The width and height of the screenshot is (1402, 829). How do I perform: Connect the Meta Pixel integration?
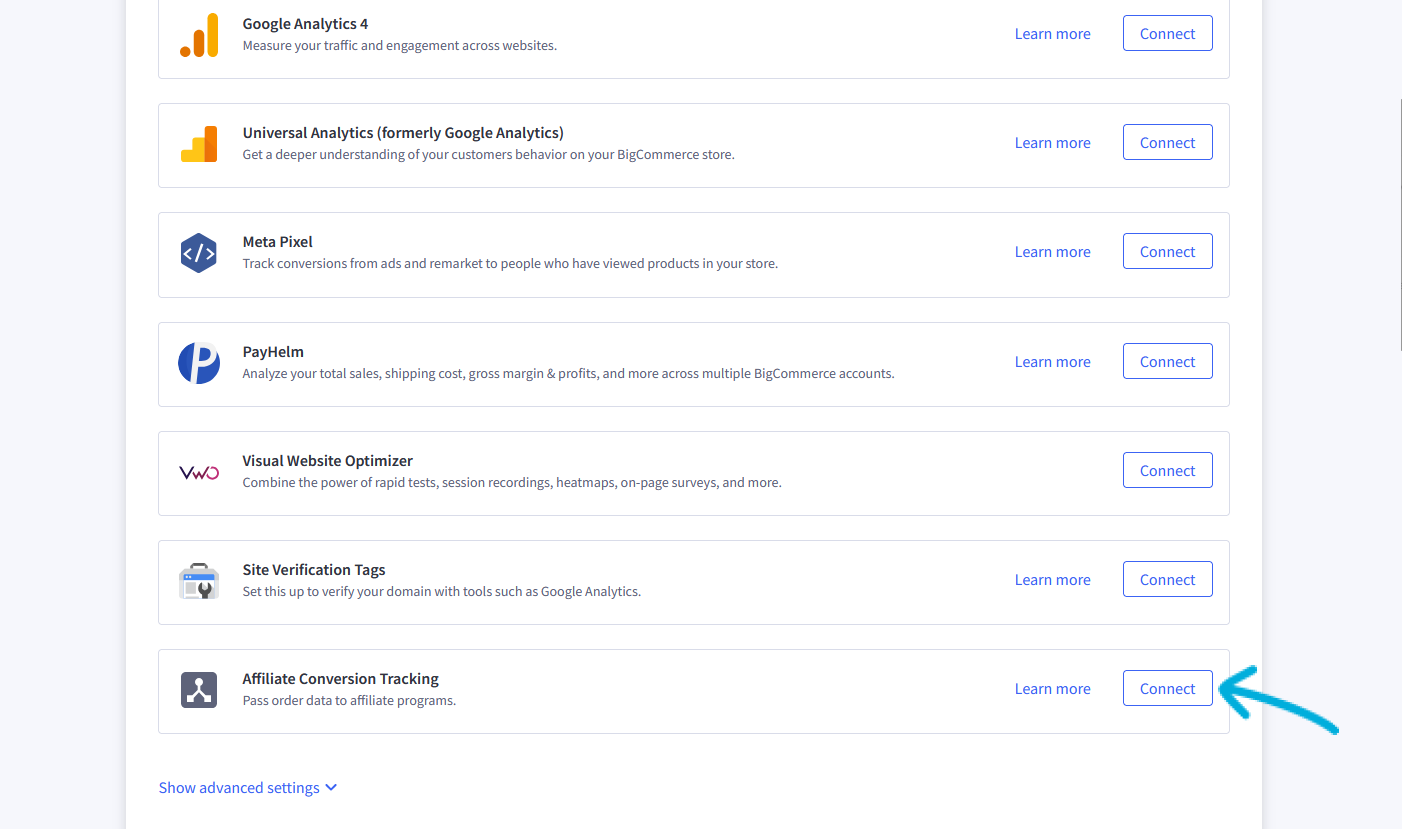click(1167, 251)
